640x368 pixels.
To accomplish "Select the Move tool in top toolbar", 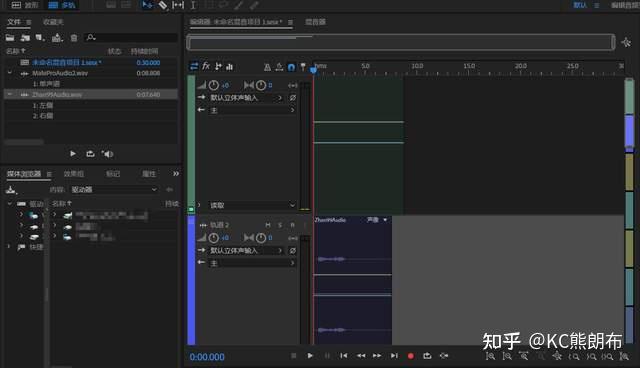I will point(147,5).
